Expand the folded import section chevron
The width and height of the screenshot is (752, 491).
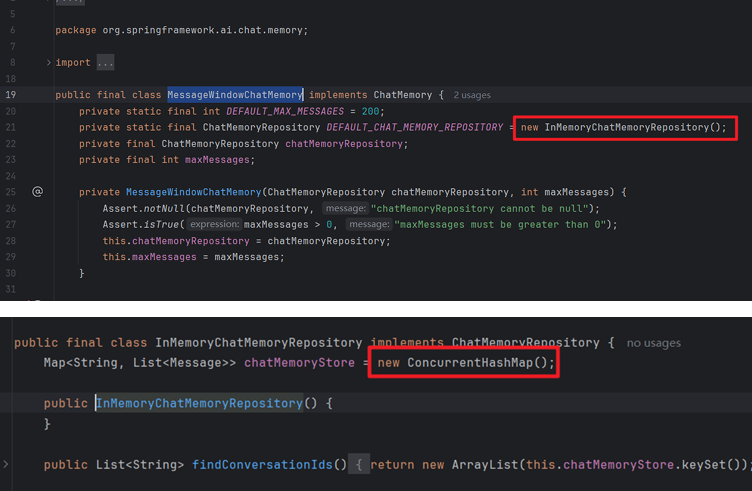click(48, 63)
